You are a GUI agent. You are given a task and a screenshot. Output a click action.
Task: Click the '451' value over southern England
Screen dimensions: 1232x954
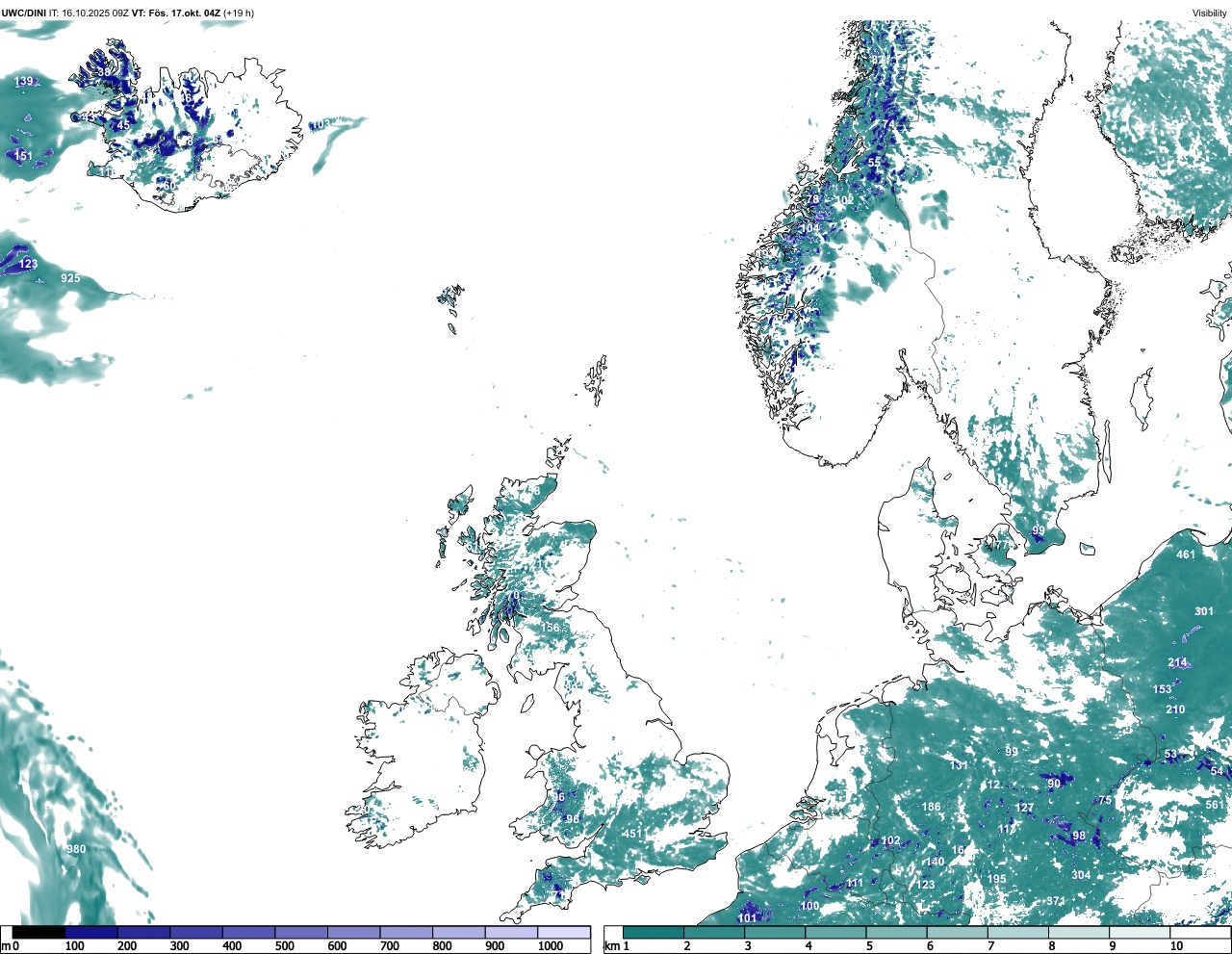(632, 834)
